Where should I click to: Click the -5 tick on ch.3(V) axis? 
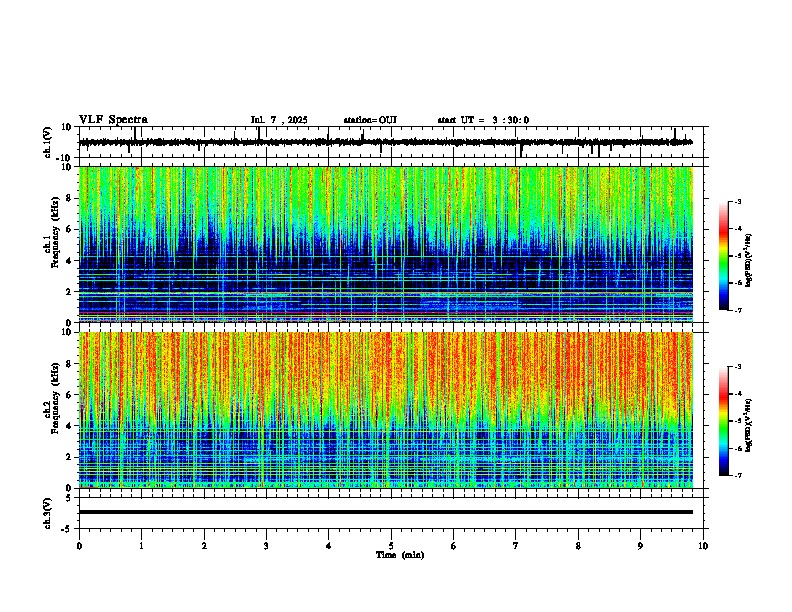[x=68, y=528]
